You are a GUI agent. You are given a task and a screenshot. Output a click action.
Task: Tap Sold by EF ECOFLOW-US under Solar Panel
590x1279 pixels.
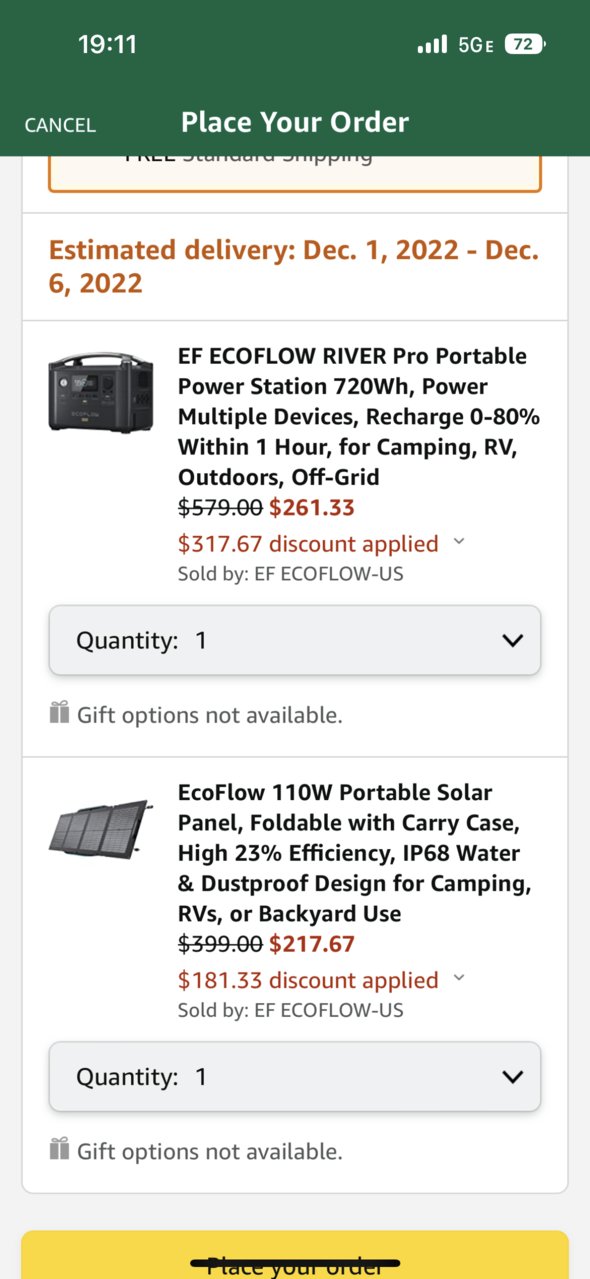(x=291, y=1010)
